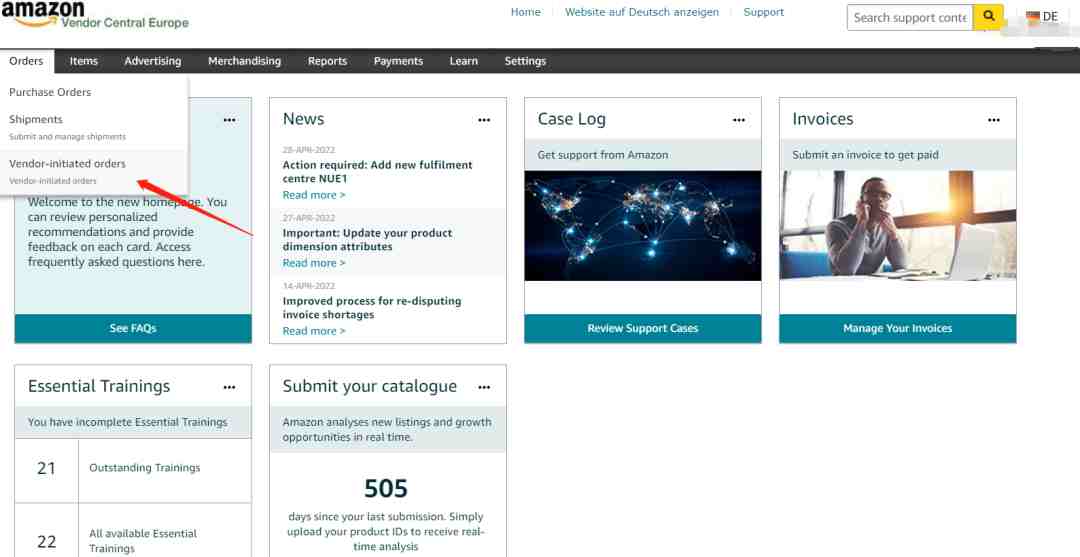1080x557 pixels.
Task: Open the Case Log card options menu
Action: [739, 120]
